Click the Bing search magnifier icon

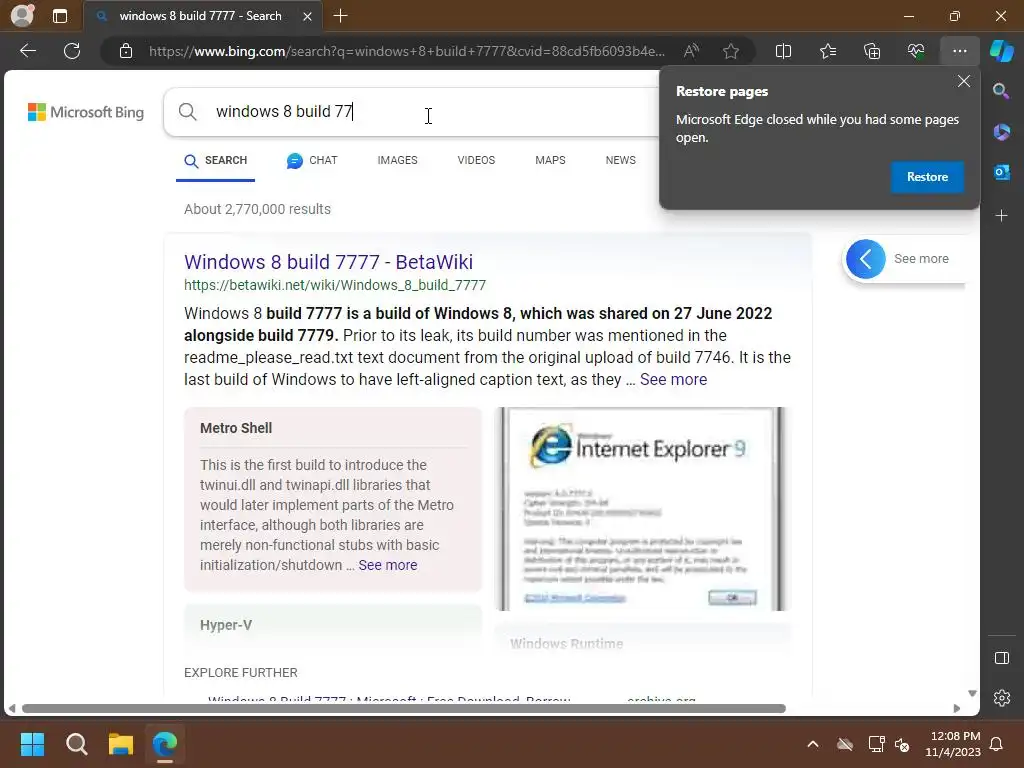pos(187,112)
